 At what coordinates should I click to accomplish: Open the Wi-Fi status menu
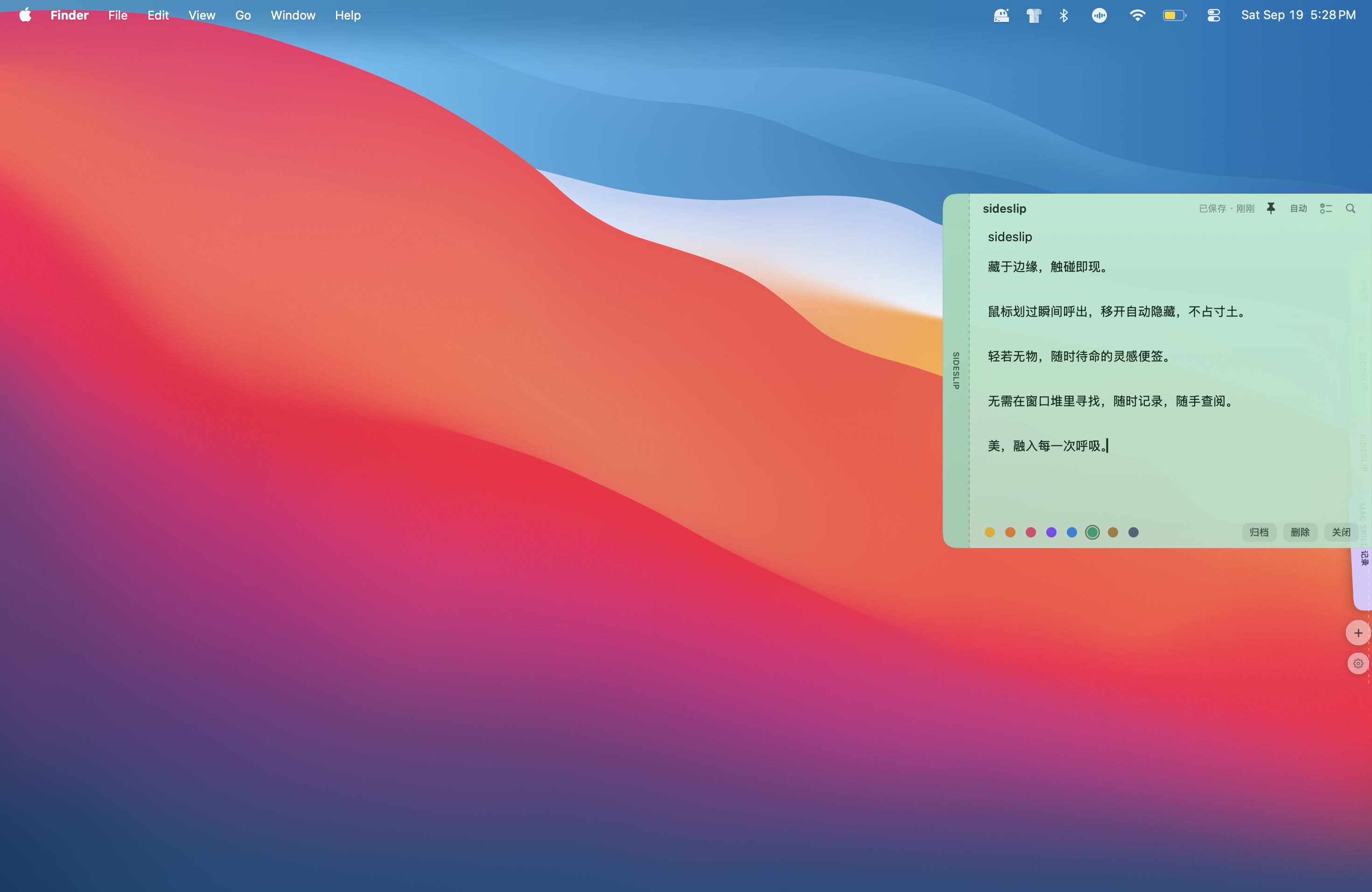(x=1137, y=15)
